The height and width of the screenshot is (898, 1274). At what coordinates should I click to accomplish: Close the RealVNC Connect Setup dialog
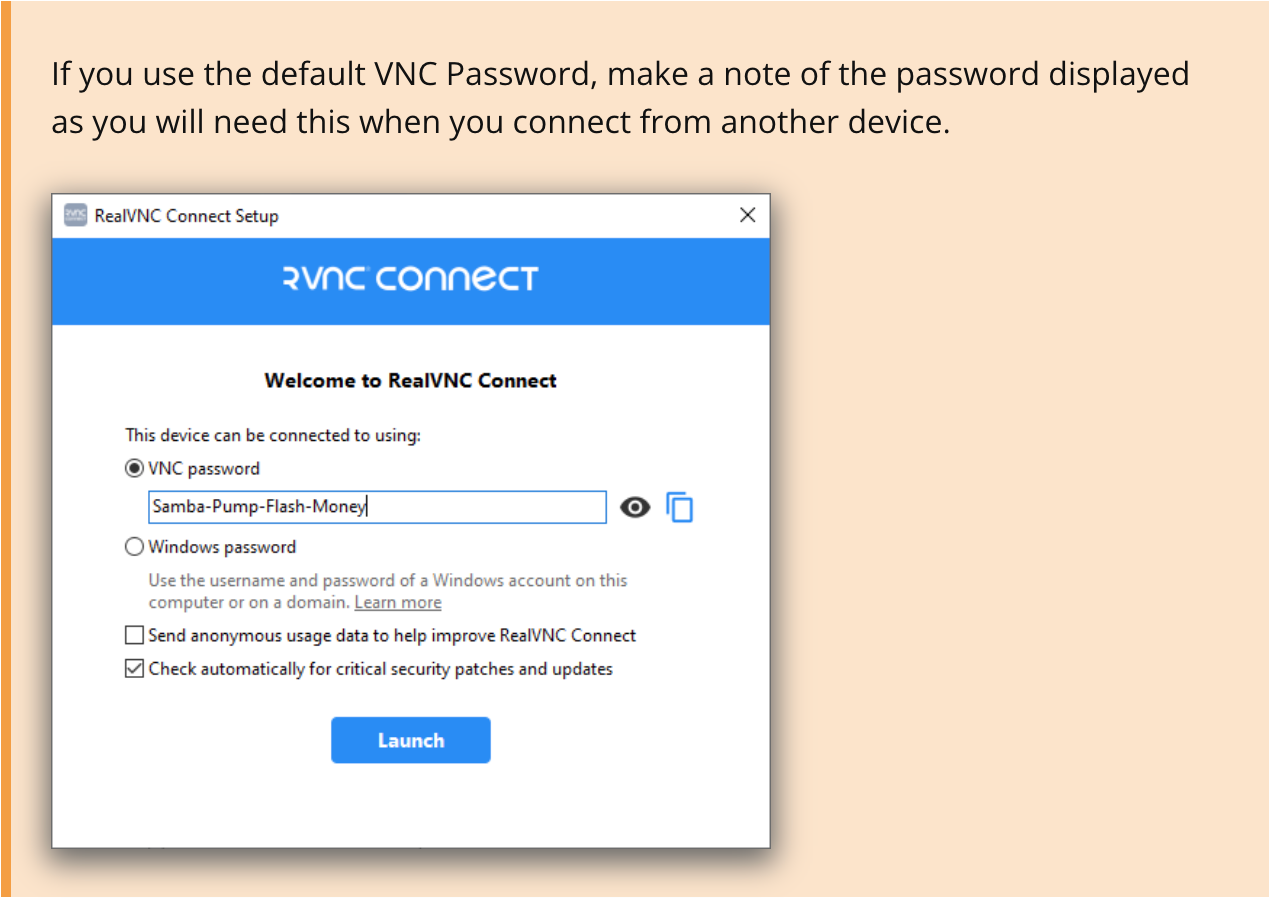[x=747, y=215]
